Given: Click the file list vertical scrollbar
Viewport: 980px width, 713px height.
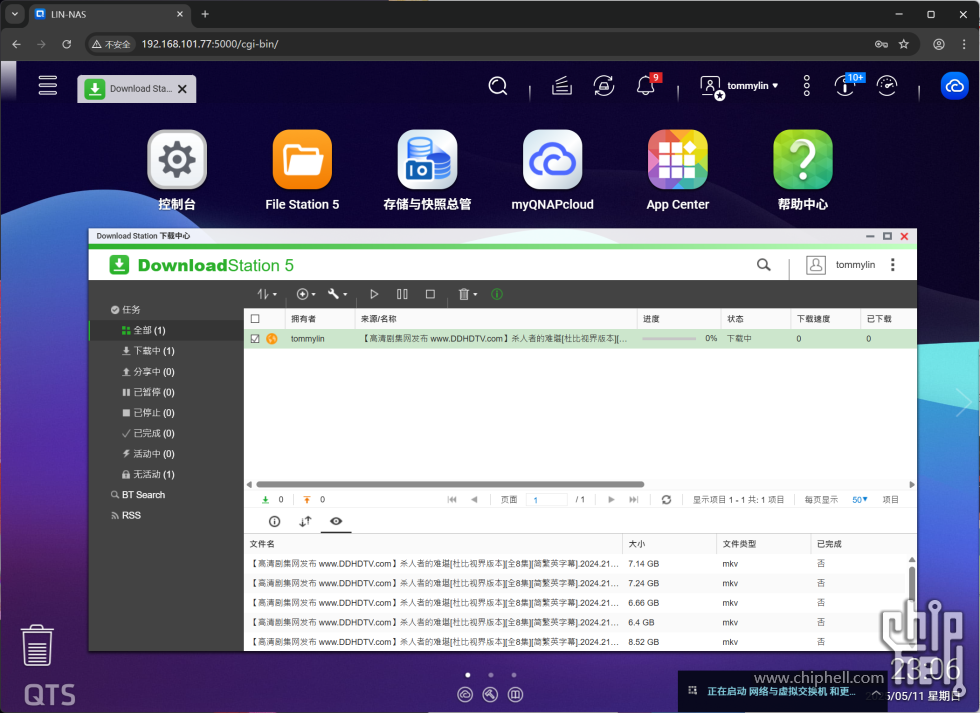Looking at the screenshot, I should 912,585.
